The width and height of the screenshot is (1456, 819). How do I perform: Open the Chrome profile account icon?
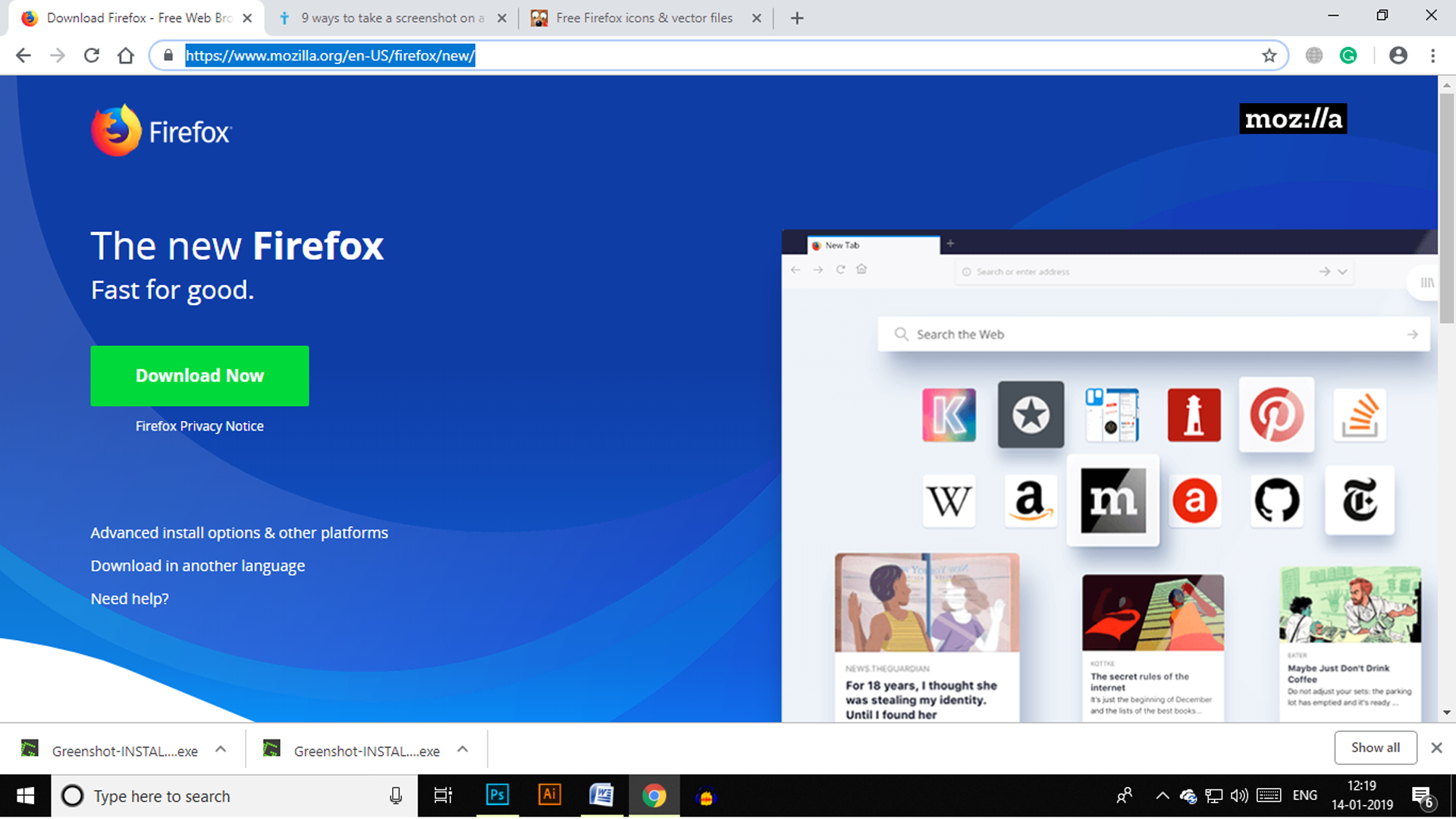pos(1398,55)
